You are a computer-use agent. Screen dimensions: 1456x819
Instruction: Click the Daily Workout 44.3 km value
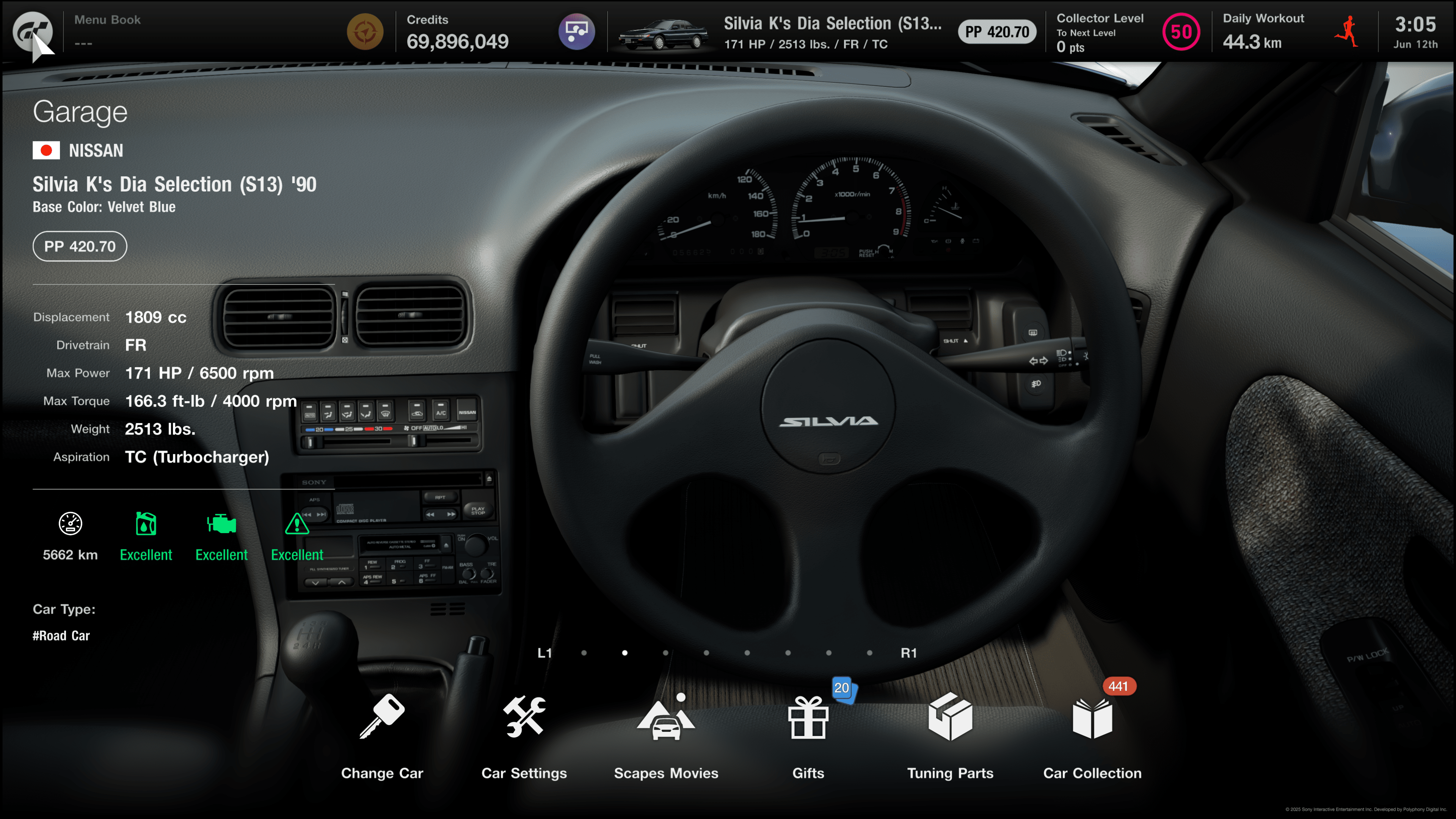pyautogui.click(x=1252, y=42)
